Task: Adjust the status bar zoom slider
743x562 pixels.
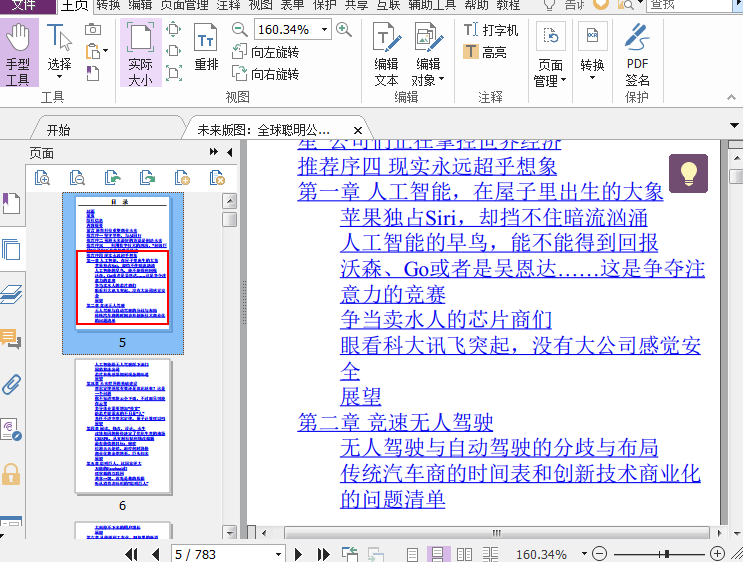Action: pos(666,553)
